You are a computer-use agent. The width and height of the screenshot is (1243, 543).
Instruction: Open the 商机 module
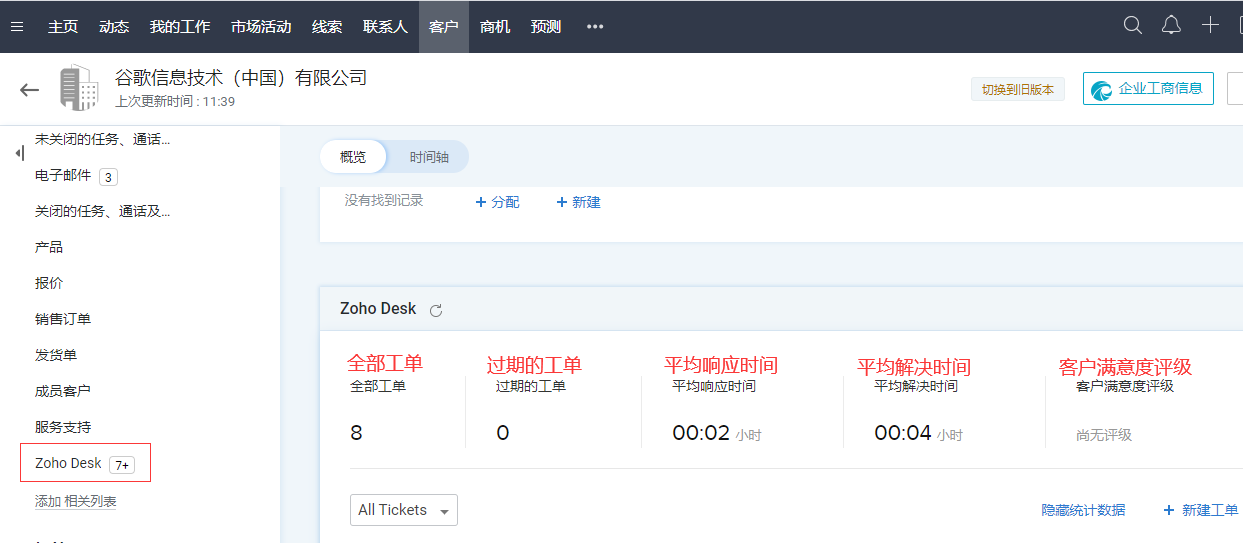pos(495,27)
